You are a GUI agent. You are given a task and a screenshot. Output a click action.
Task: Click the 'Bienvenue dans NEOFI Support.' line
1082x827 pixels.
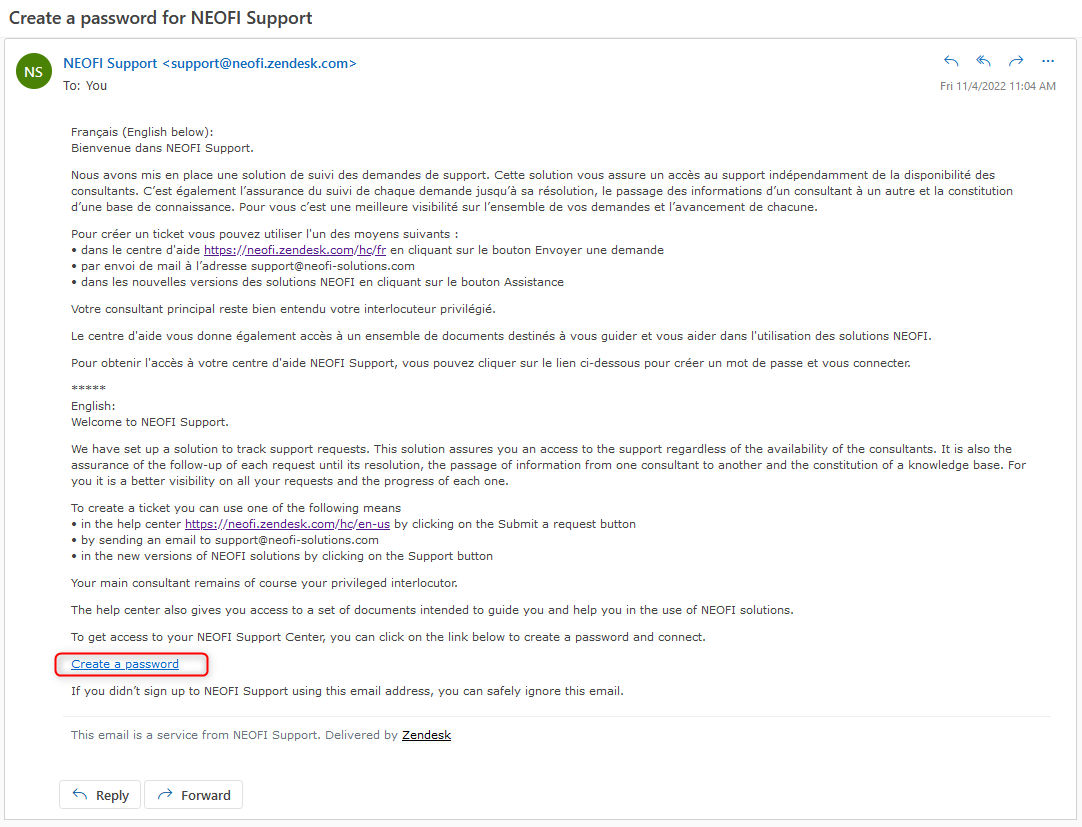point(162,148)
